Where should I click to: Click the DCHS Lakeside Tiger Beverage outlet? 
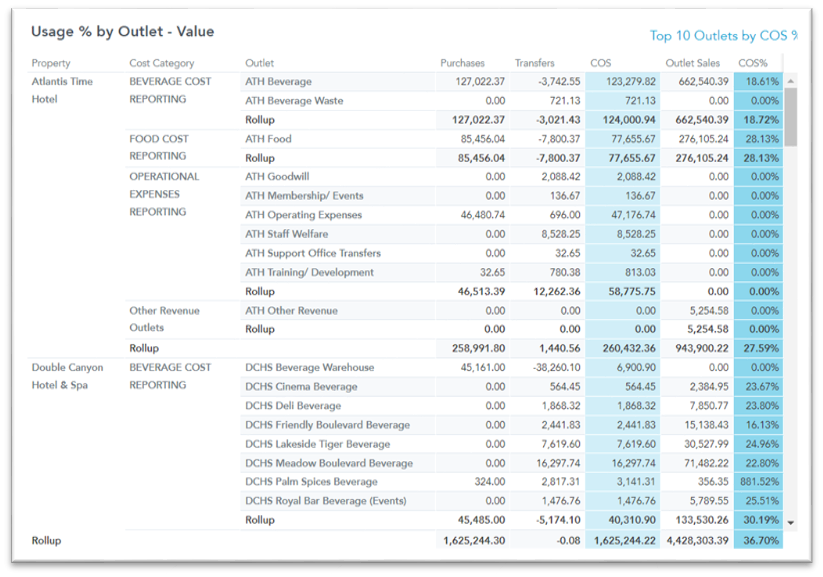point(318,444)
